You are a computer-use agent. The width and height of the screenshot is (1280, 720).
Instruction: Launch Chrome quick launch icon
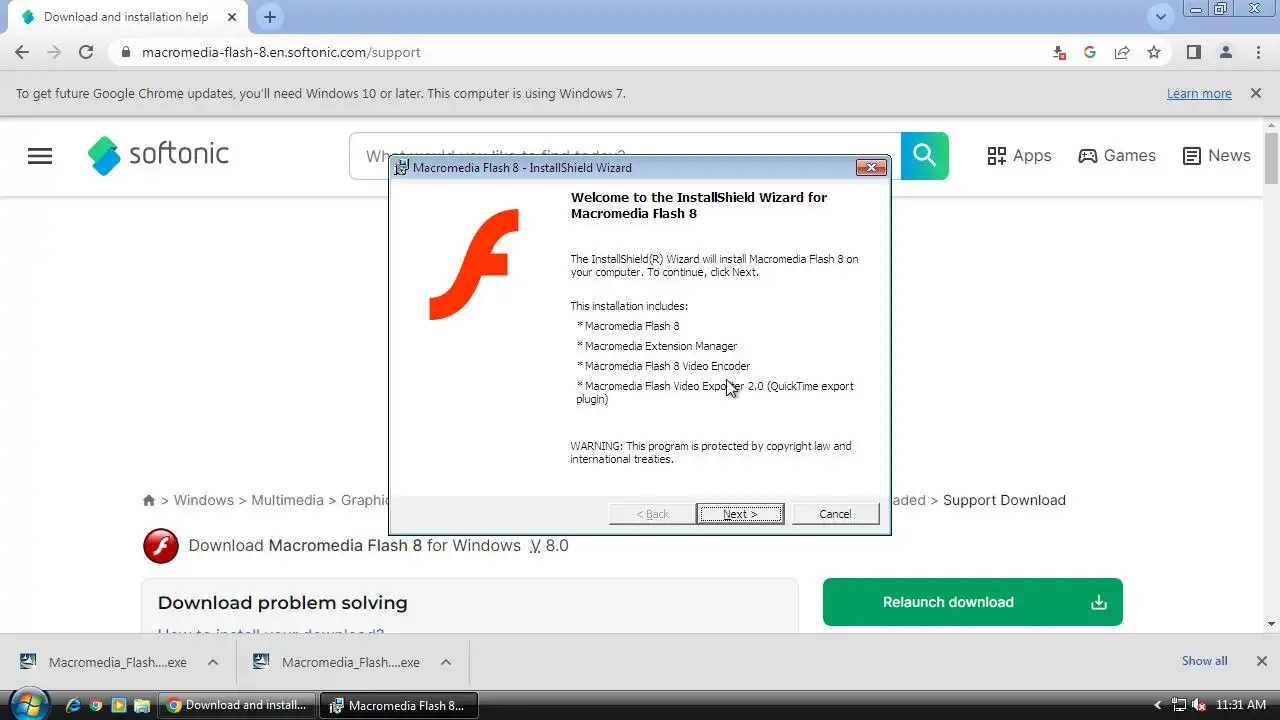click(96, 705)
